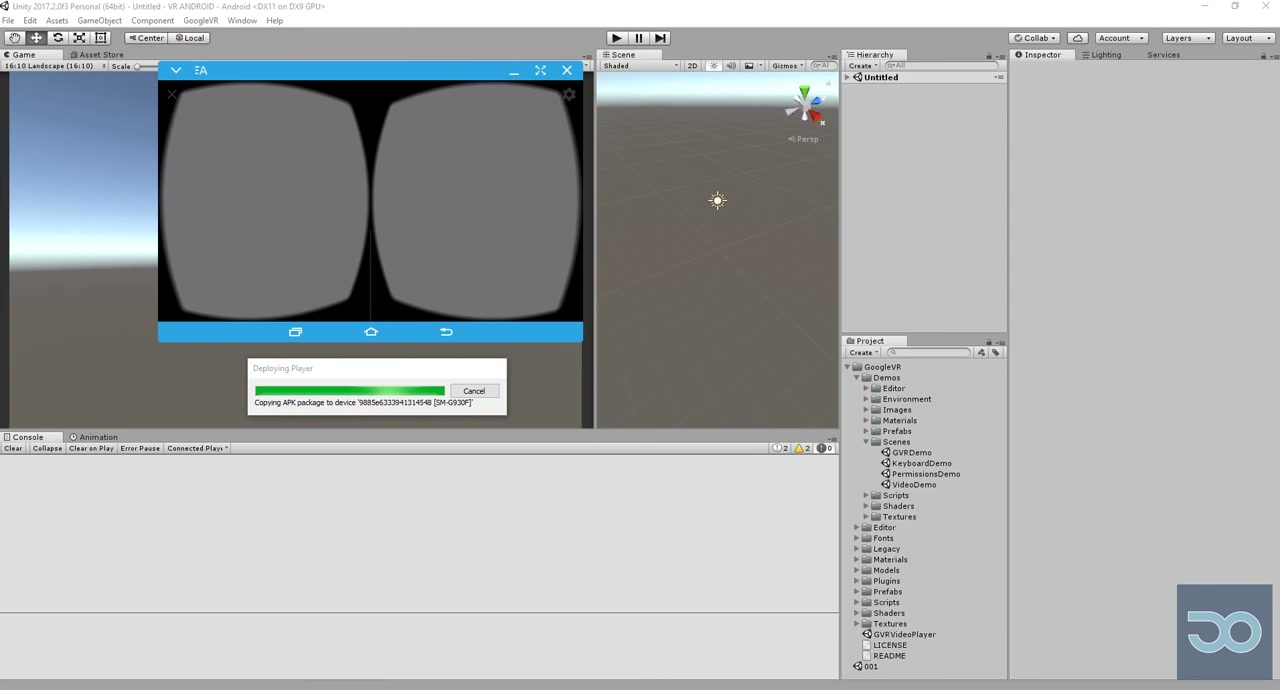Viewport: 1280px width, 690px height.
Task: Toggle Local handle rotation button
Action: point(189,38)
